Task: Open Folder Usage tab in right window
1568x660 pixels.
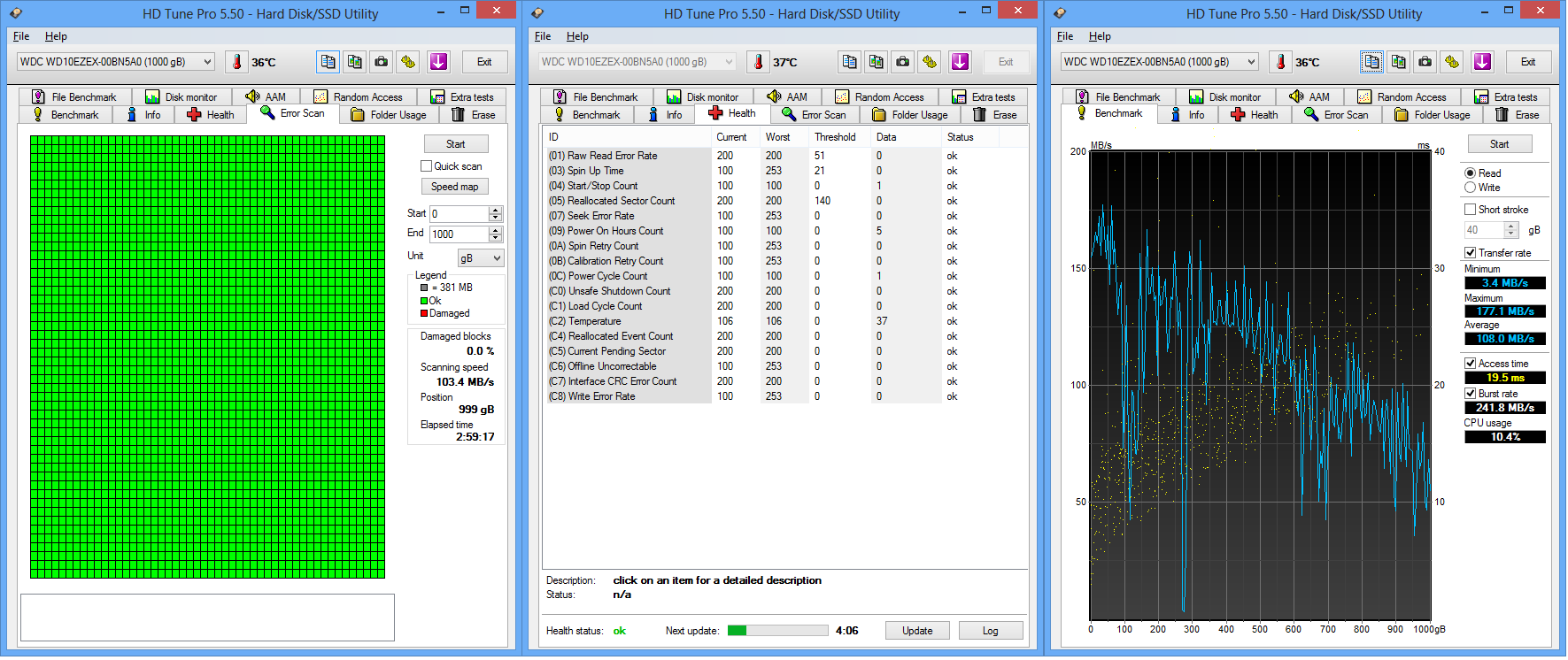Action: coord(1433,115)
